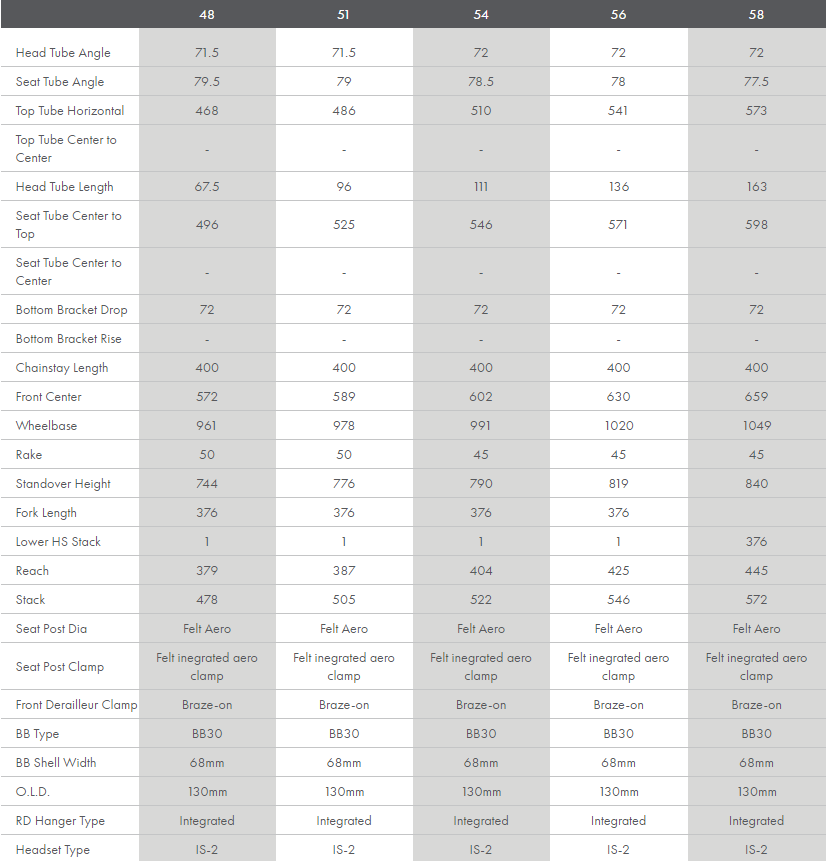Select the Seat Tube Angle row label
This screenshot has height=861, width=826.
pyautogui.click(x=60, y=82)
